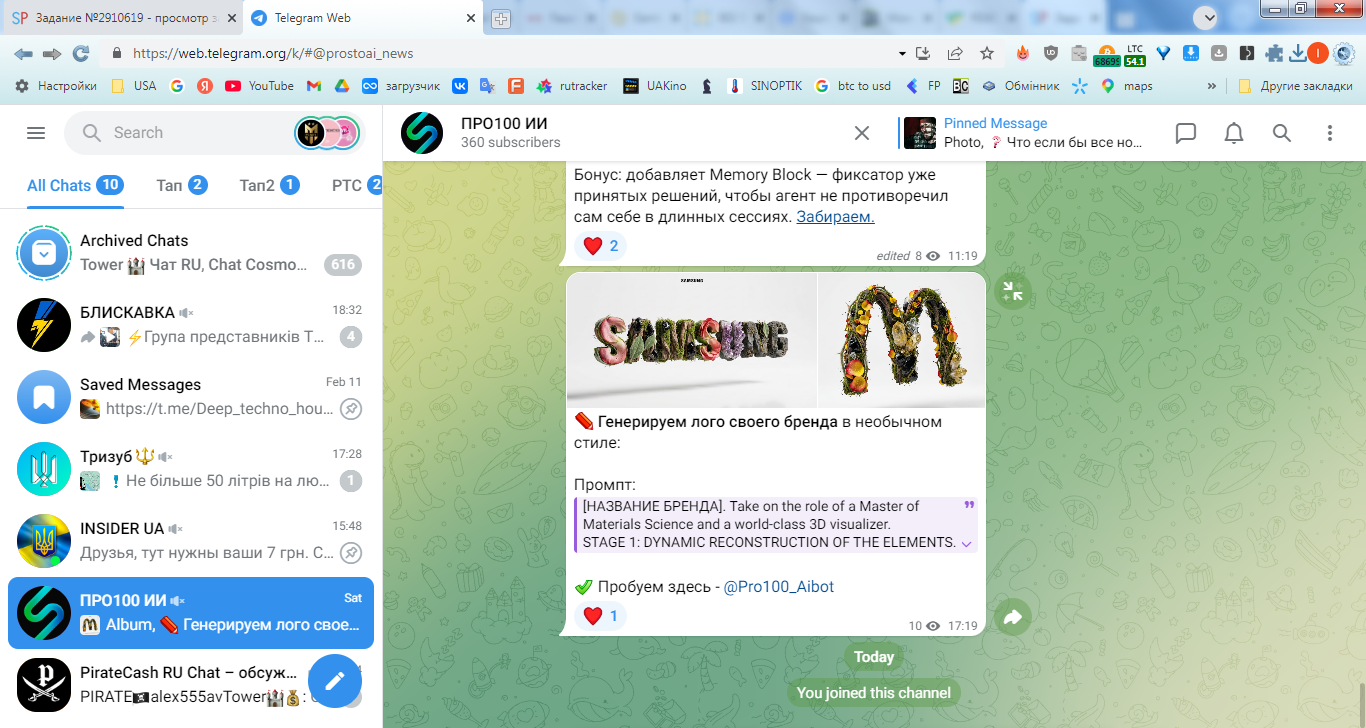Open ПРО100 ИИ channel profile avatar in header
The height and width of the screenshot is (728, 1366).
pyautogui.click(x=422, y=133)
